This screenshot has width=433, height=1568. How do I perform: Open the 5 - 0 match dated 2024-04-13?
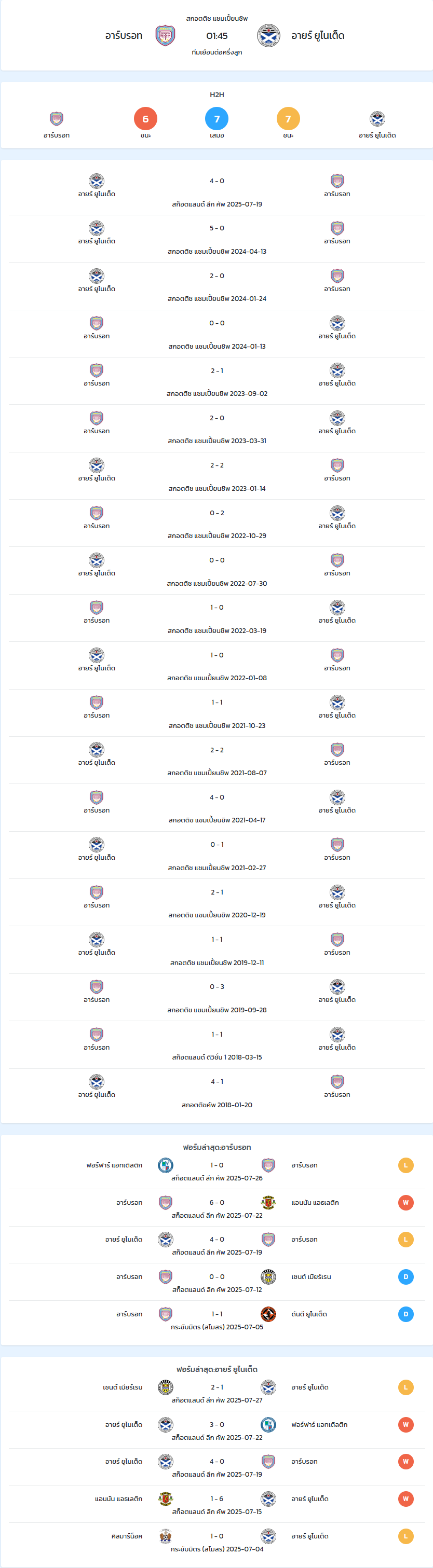[x=217, y=239]
